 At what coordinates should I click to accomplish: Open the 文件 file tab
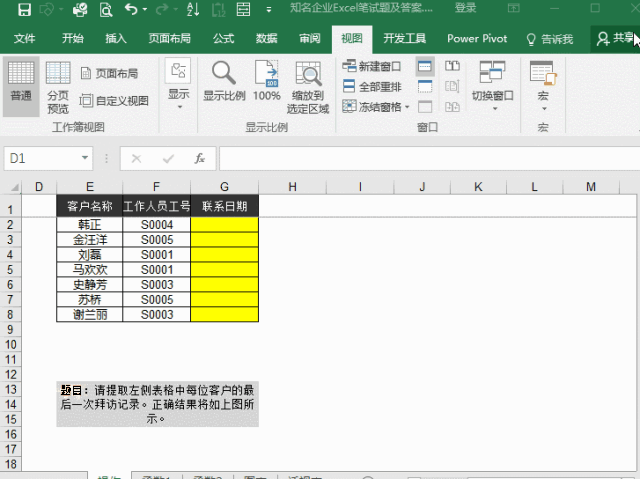24,39
